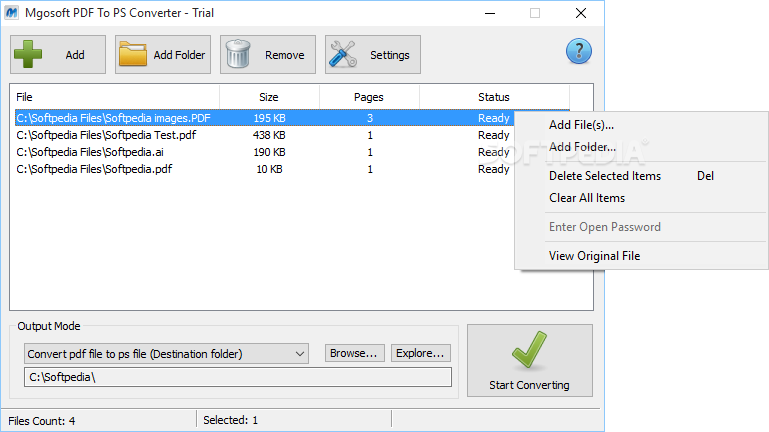
Task: Select Delete Selected Items menu entry
Action: click(641, 176)
